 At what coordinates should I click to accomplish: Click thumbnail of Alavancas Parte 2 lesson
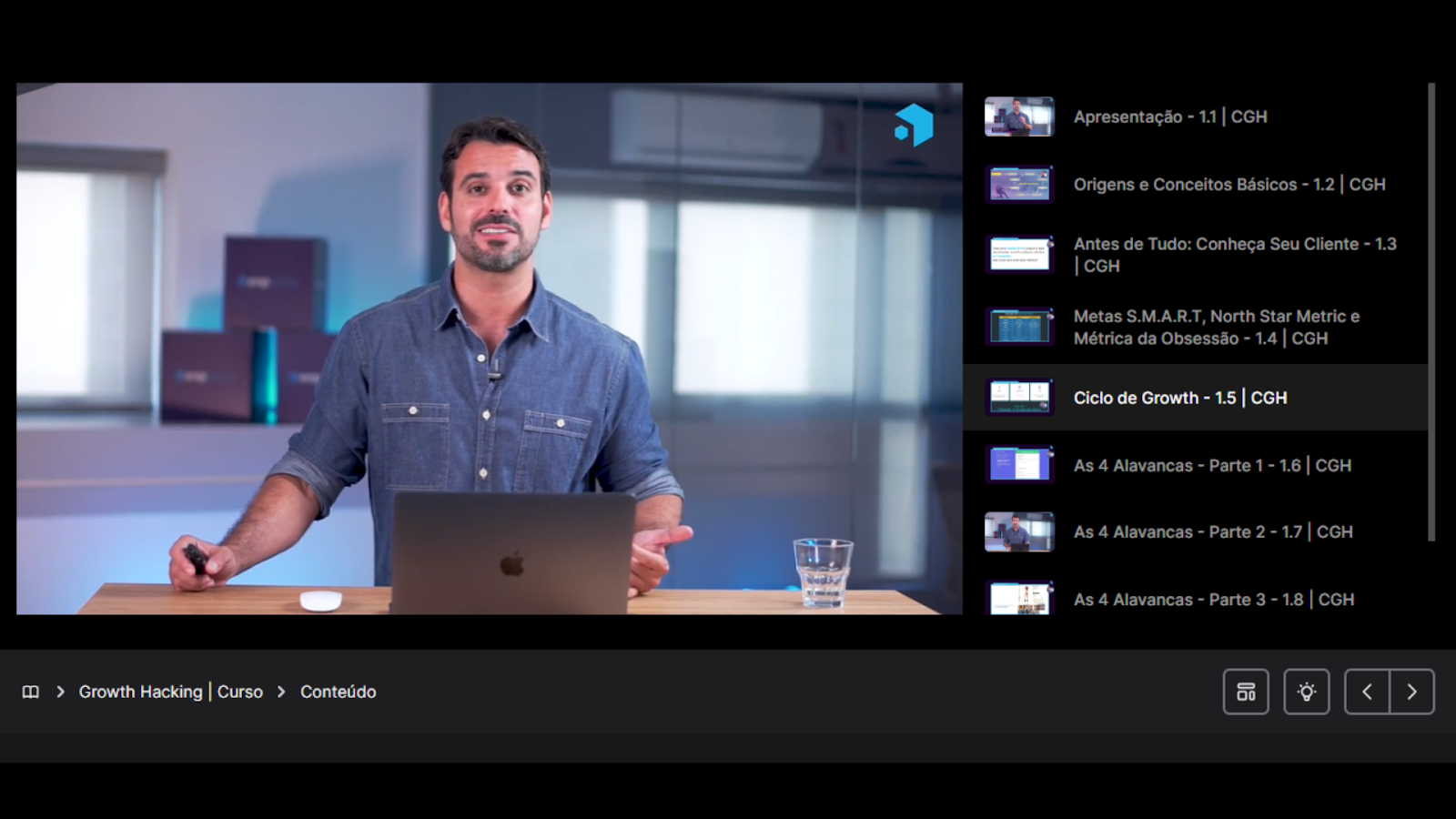[x=1019, y=531]
